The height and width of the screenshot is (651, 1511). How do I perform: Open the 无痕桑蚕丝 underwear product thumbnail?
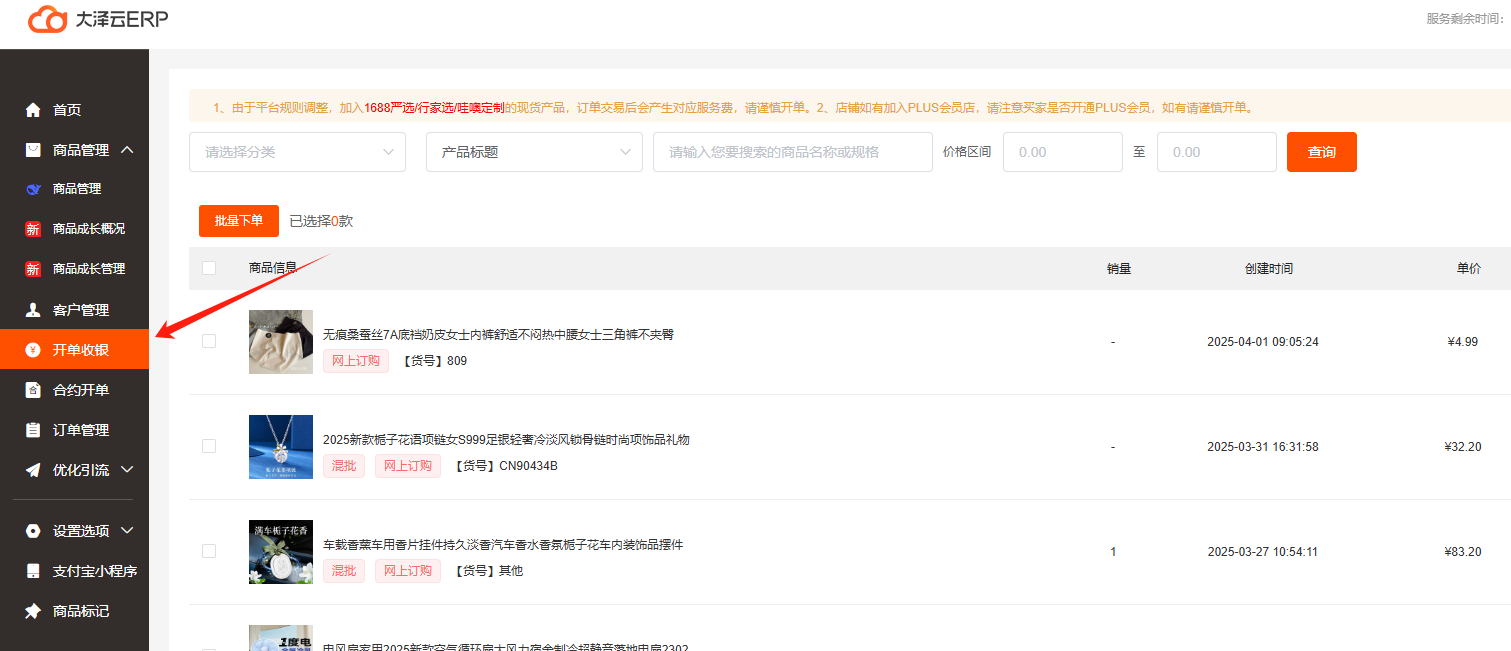pyautogui.click(x=281, y=342)
